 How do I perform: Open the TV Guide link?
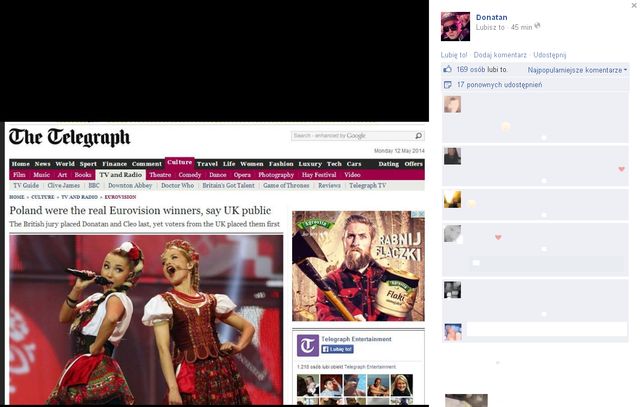[x=26, y=185]
